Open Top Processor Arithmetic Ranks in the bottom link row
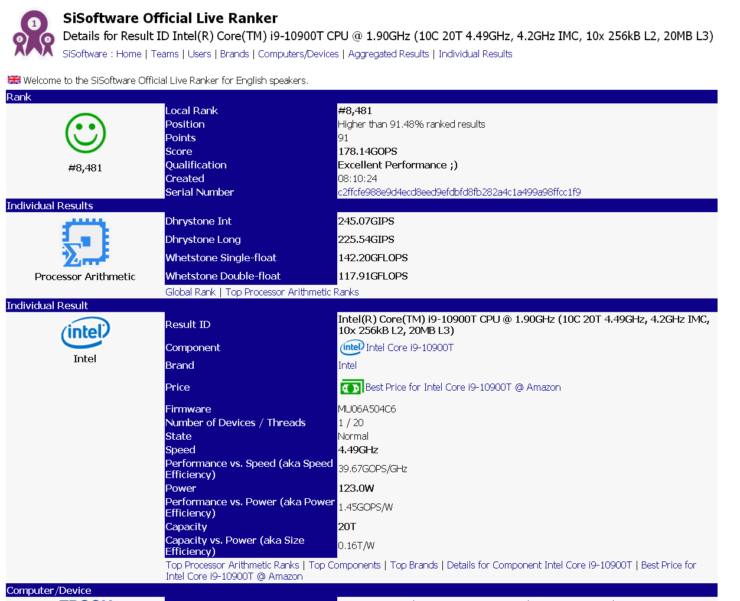740x601 pixels. click(232, 565)
